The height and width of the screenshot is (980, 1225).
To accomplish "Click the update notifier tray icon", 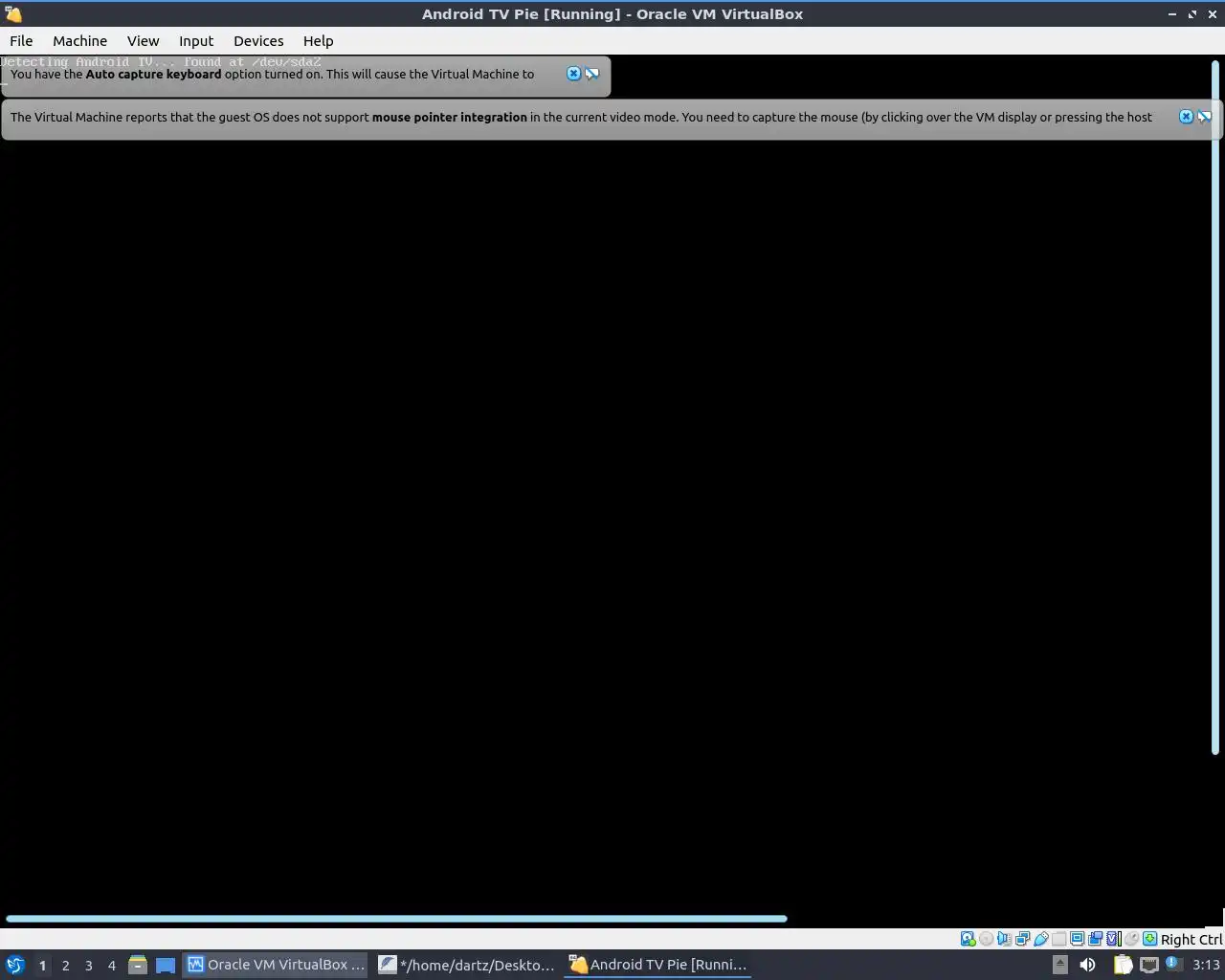I will click(x=1172, y=965).
